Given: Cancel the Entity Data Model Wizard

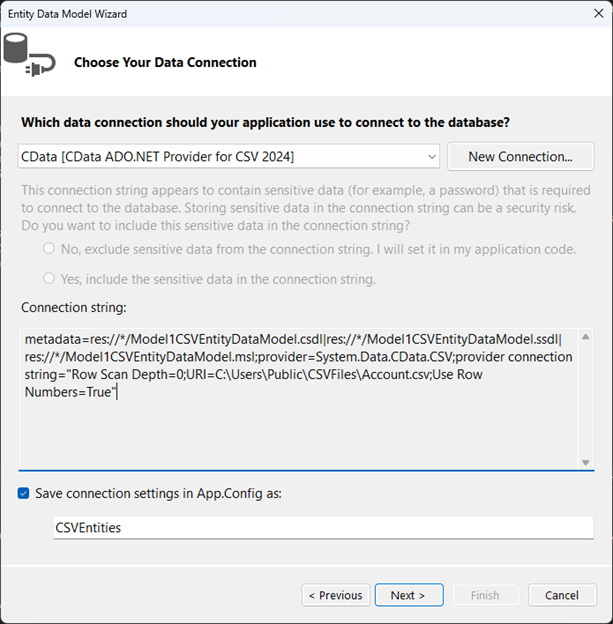Looking at the screenshot, I should tap(562, 595).
